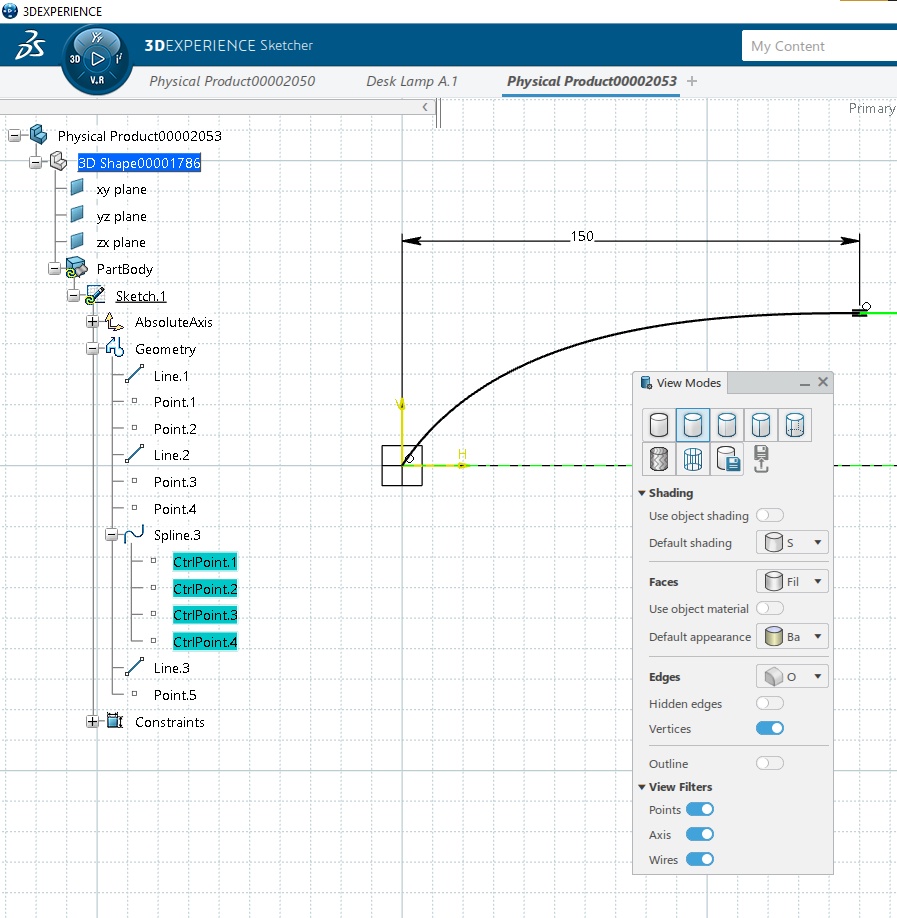Expand the Constraints node
The height and width of the screenshot is (918, 897).
point(92,721)
